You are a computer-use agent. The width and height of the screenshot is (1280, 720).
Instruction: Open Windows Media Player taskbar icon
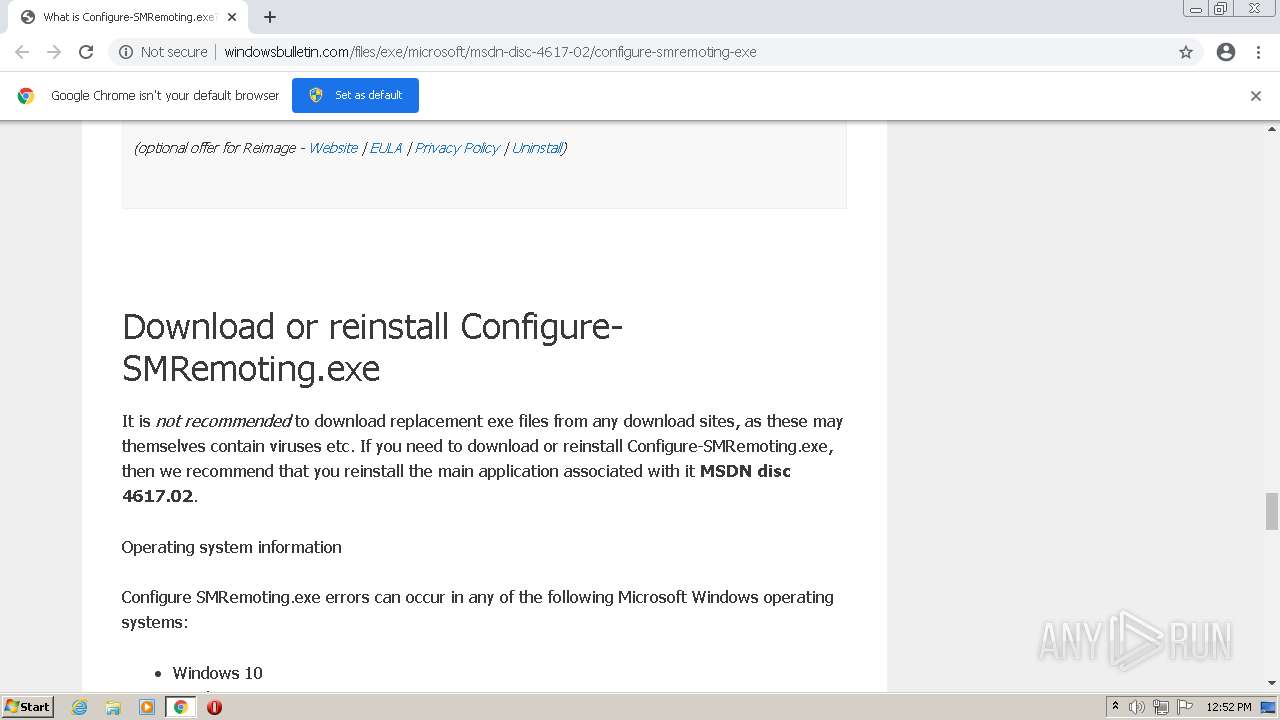pos(147,707)
